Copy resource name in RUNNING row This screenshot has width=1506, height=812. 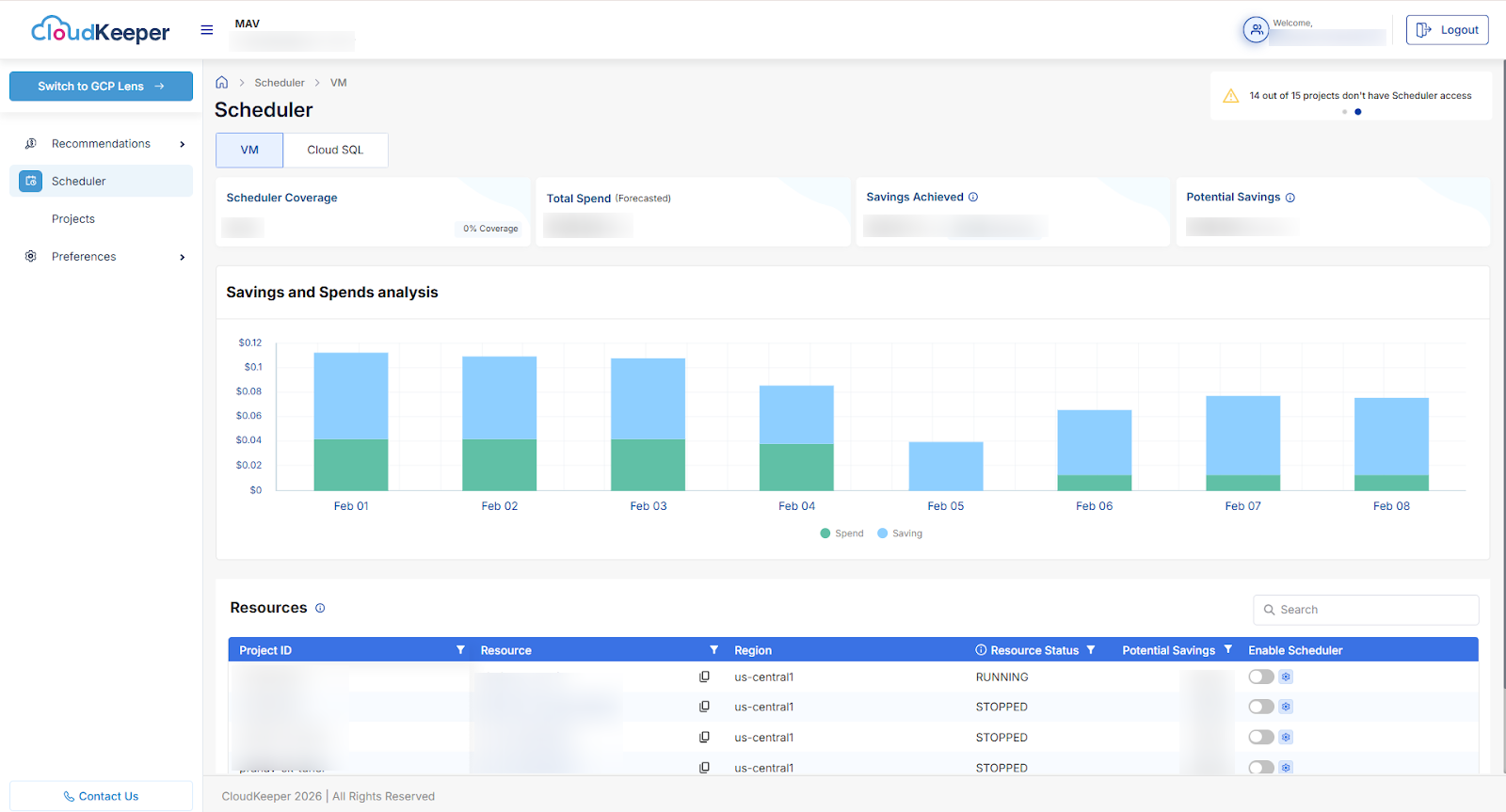(704, 677)
